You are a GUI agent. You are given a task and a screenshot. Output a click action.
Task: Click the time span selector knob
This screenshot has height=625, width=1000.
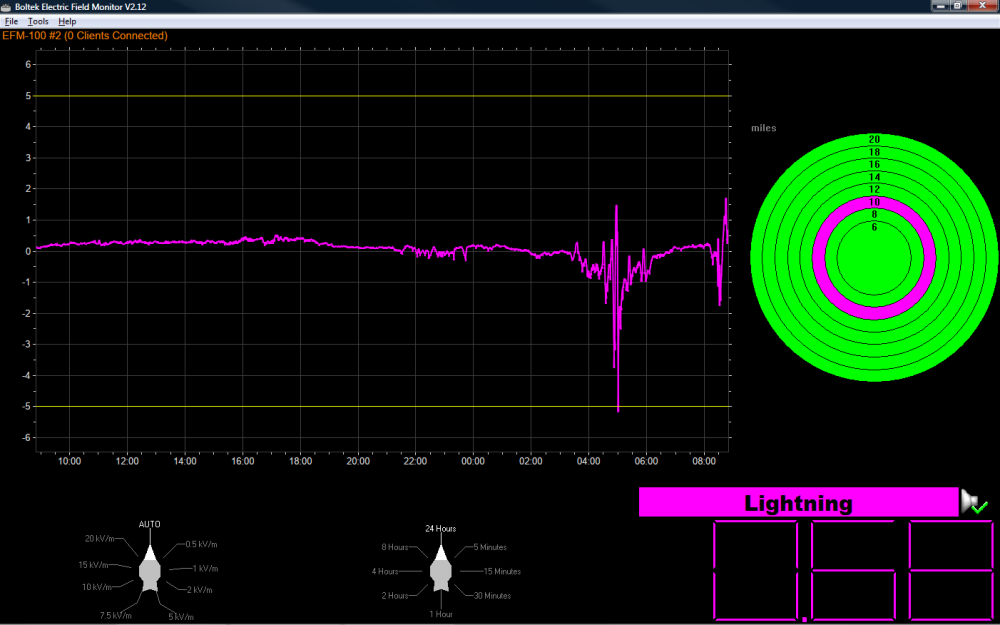(441, 570)
